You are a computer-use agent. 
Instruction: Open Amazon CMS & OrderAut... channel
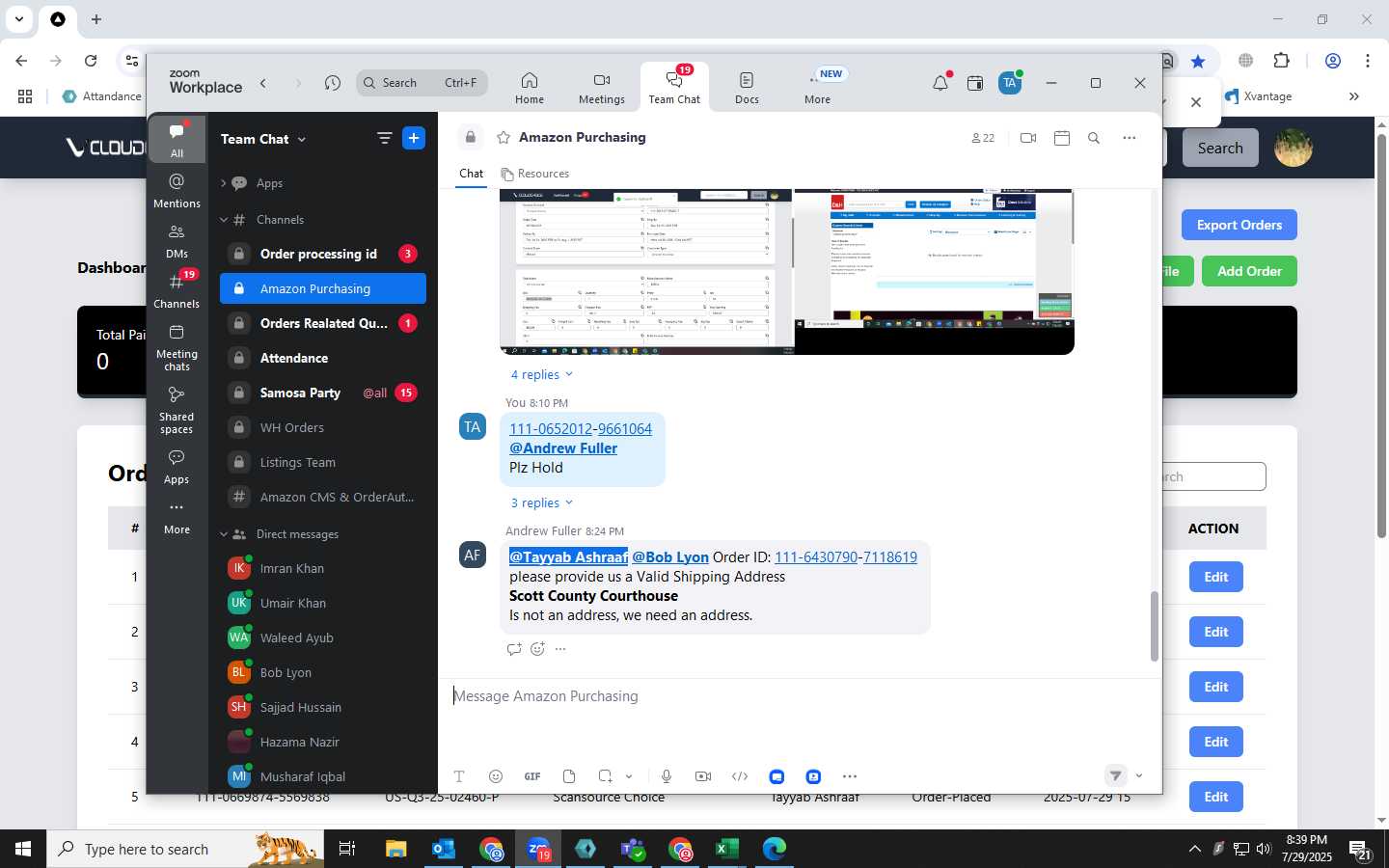pos(323,497)
